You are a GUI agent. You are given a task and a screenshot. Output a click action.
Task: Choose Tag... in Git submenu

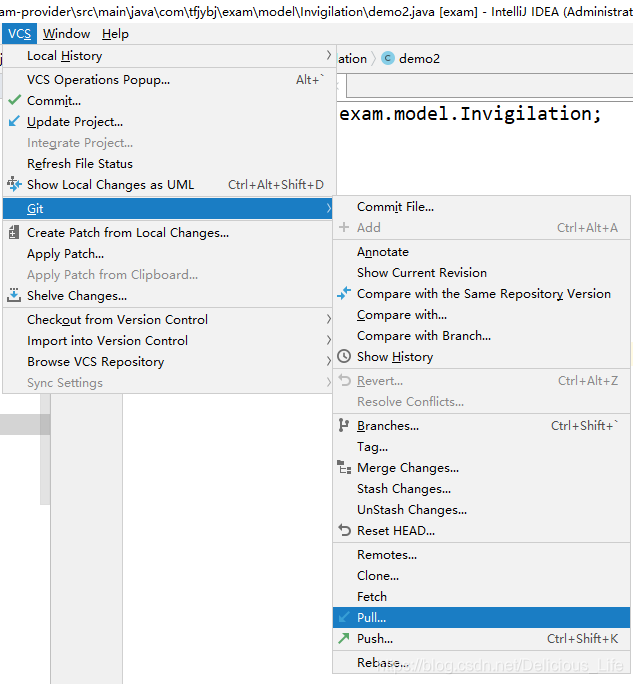[481, 446]
